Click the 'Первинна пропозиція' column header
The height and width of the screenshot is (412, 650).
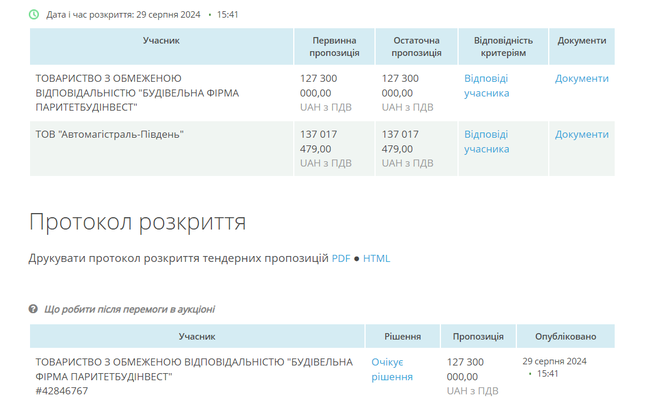[334, 47]
